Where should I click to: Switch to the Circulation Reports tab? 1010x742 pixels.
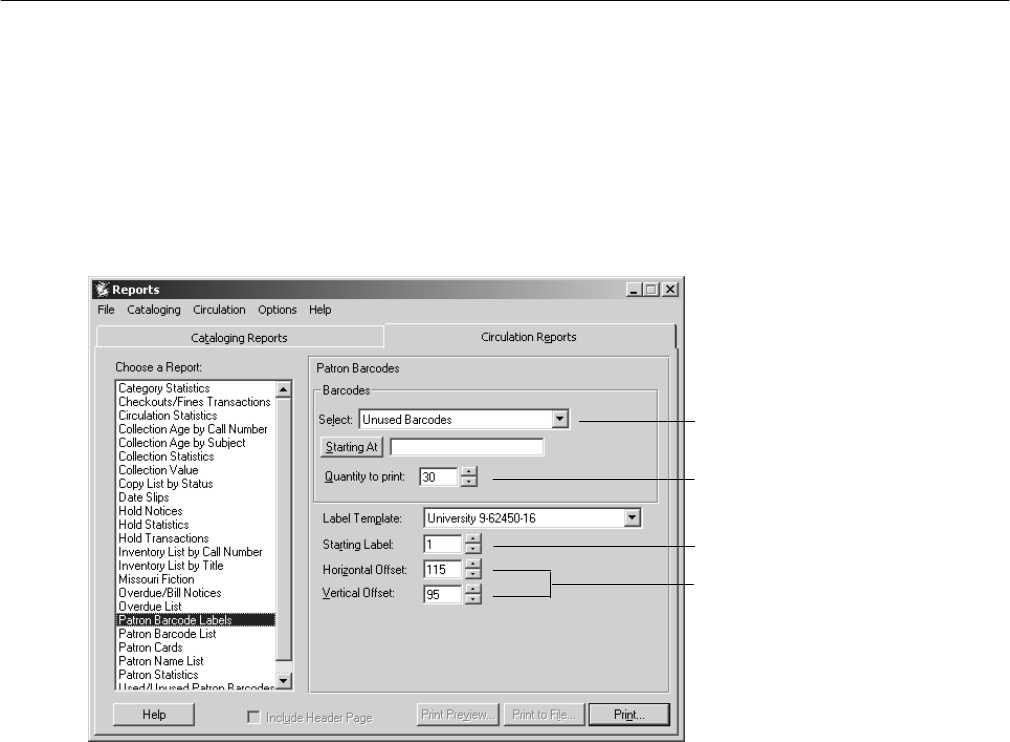[529, 337]
